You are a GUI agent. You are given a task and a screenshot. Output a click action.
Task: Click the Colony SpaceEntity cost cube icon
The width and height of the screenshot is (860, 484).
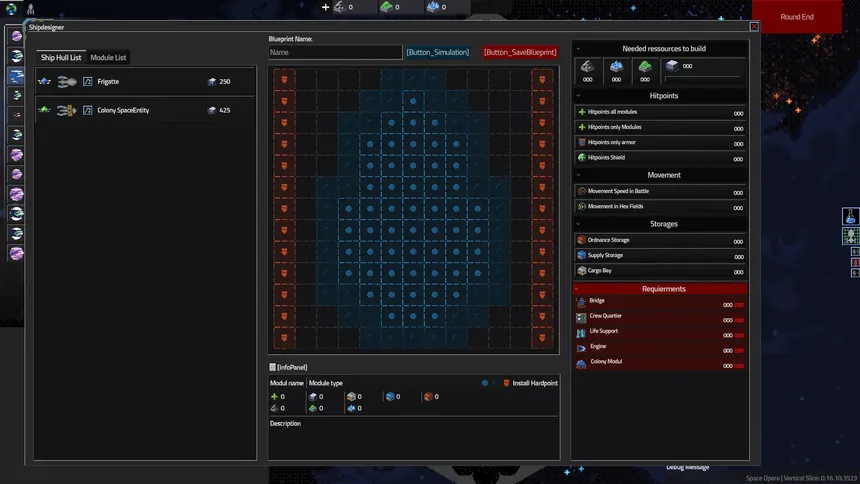[212, 110]
